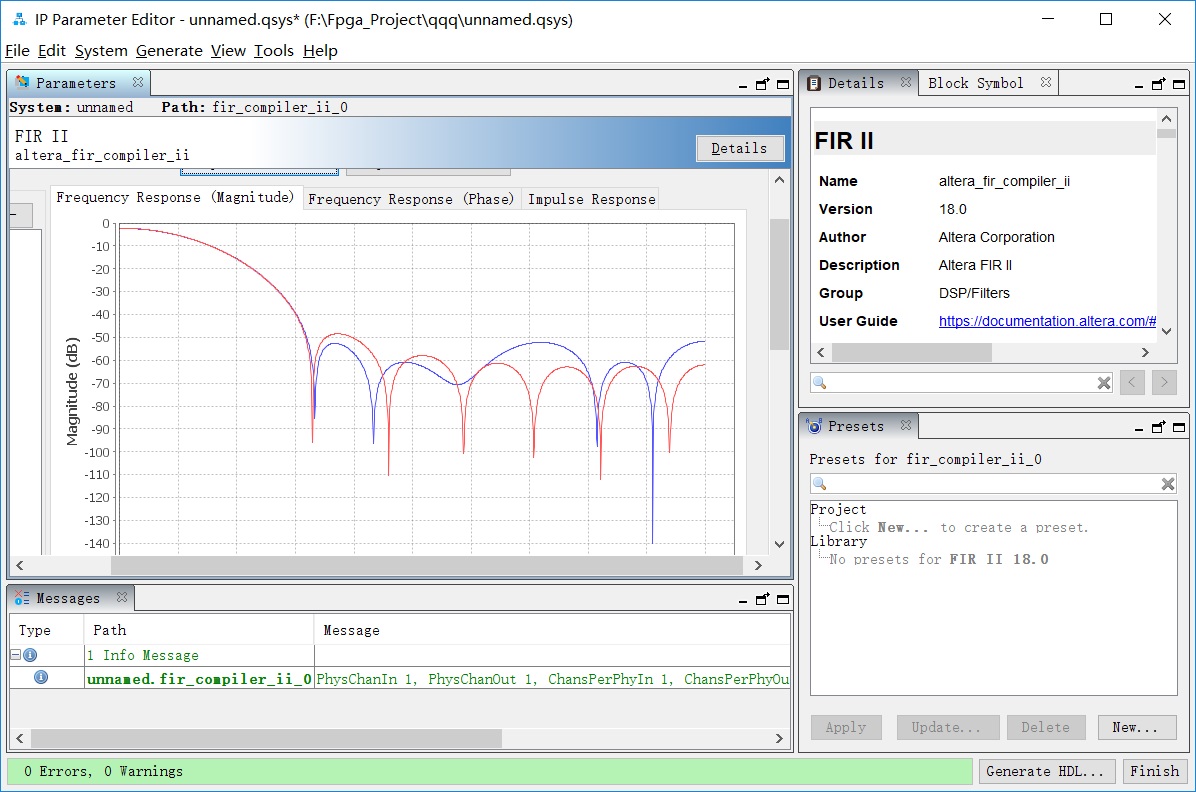Viewport: 1196px width, 792px height.
Task: Maximize the Details panel
Action: (1178, 84)
